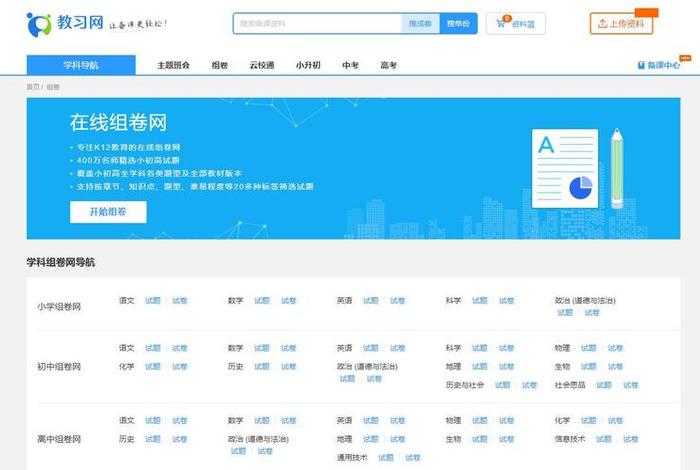The image size is (700, 470).
Task: Select 高考 in the navigation bar
Action: [388, 65]
